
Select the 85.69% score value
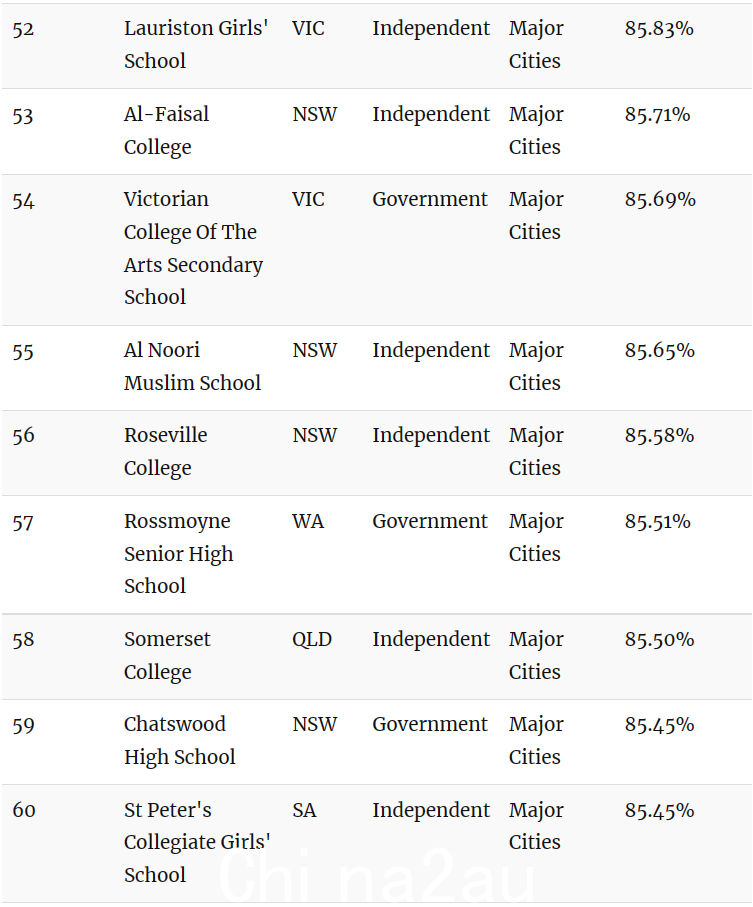click(x=660, y=200)
